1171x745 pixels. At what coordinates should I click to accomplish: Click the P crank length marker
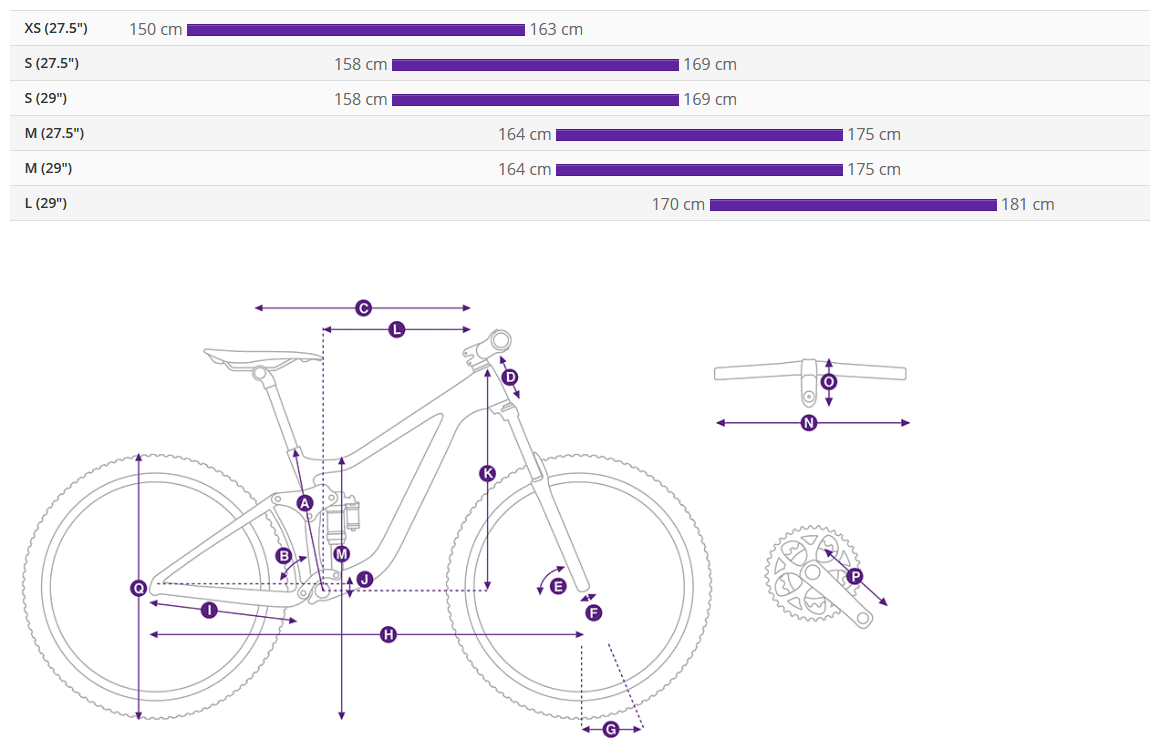[854, 577]
